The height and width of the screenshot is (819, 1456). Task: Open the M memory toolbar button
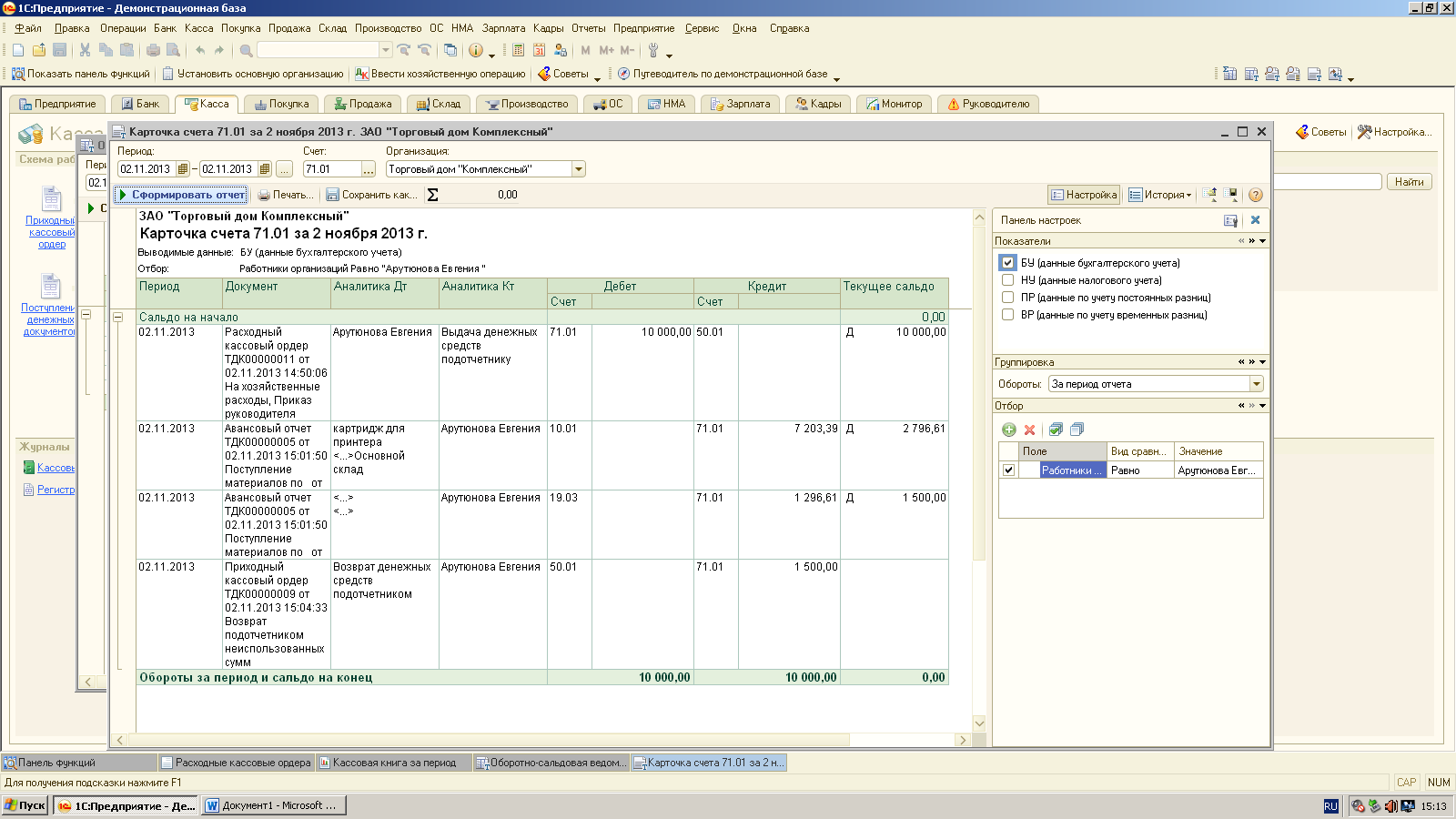585,50
